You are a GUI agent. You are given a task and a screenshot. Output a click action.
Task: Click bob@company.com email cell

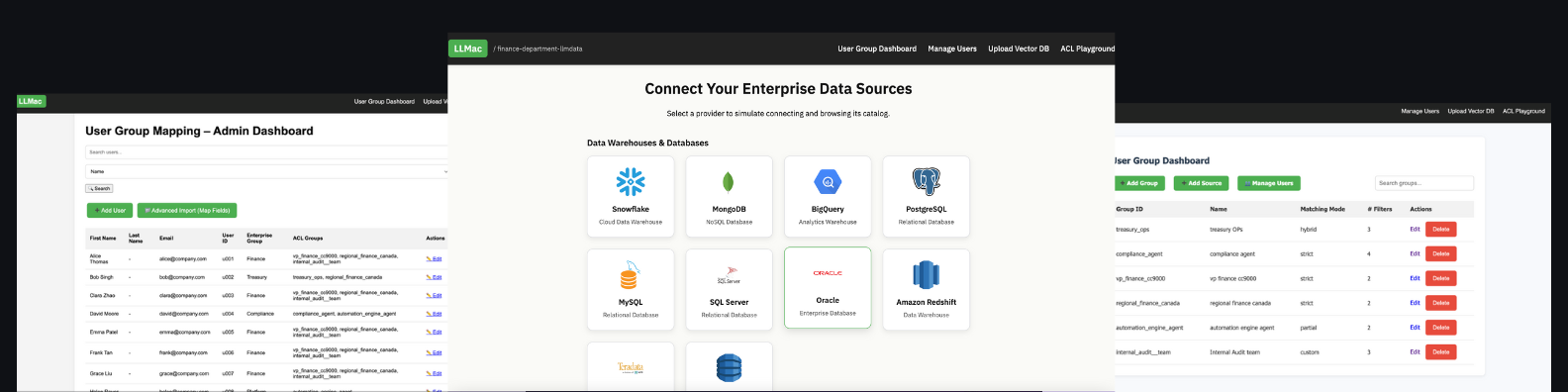182,277
